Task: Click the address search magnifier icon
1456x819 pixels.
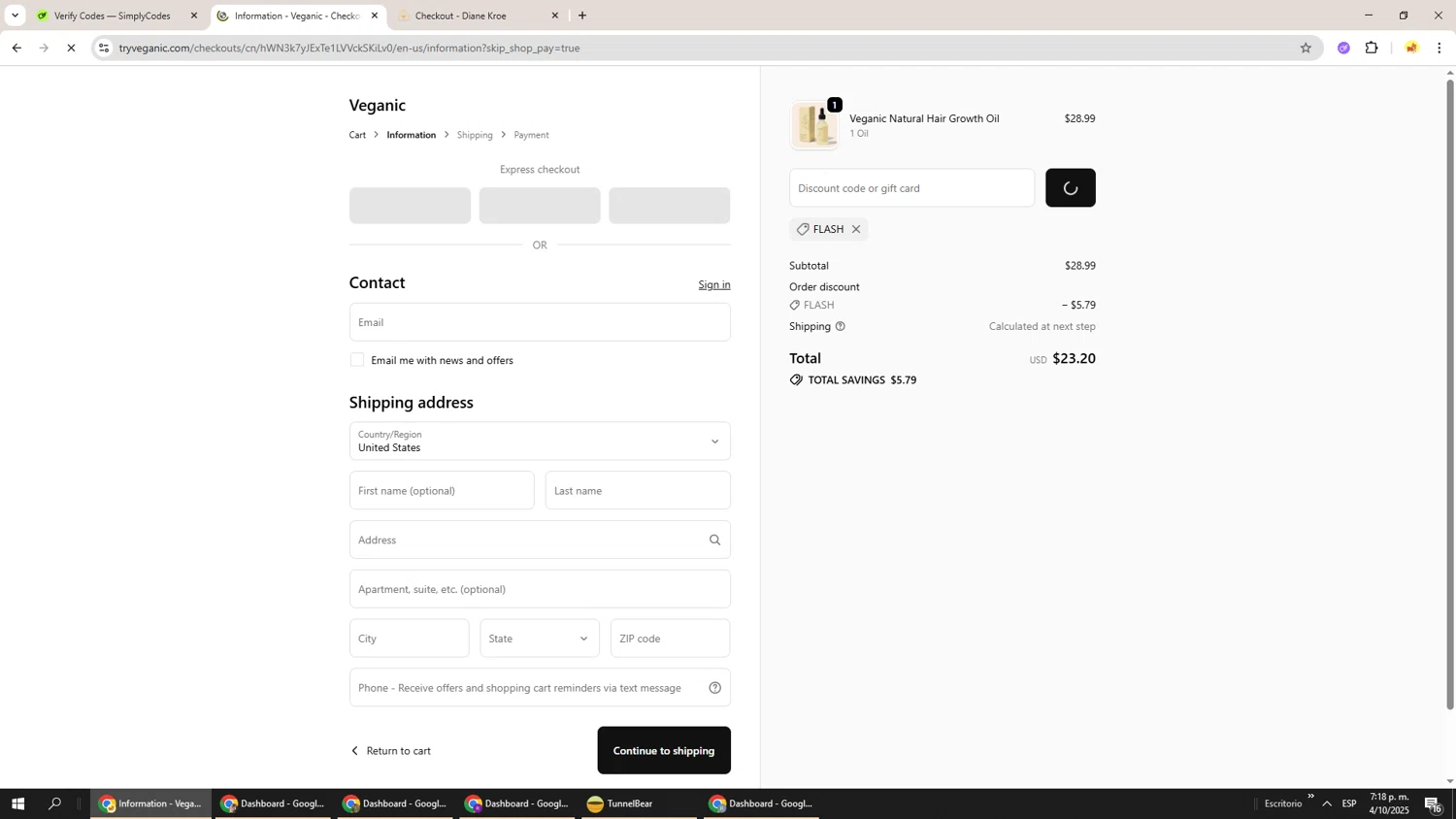Action: pyautogui.click(x=714, y=541)
